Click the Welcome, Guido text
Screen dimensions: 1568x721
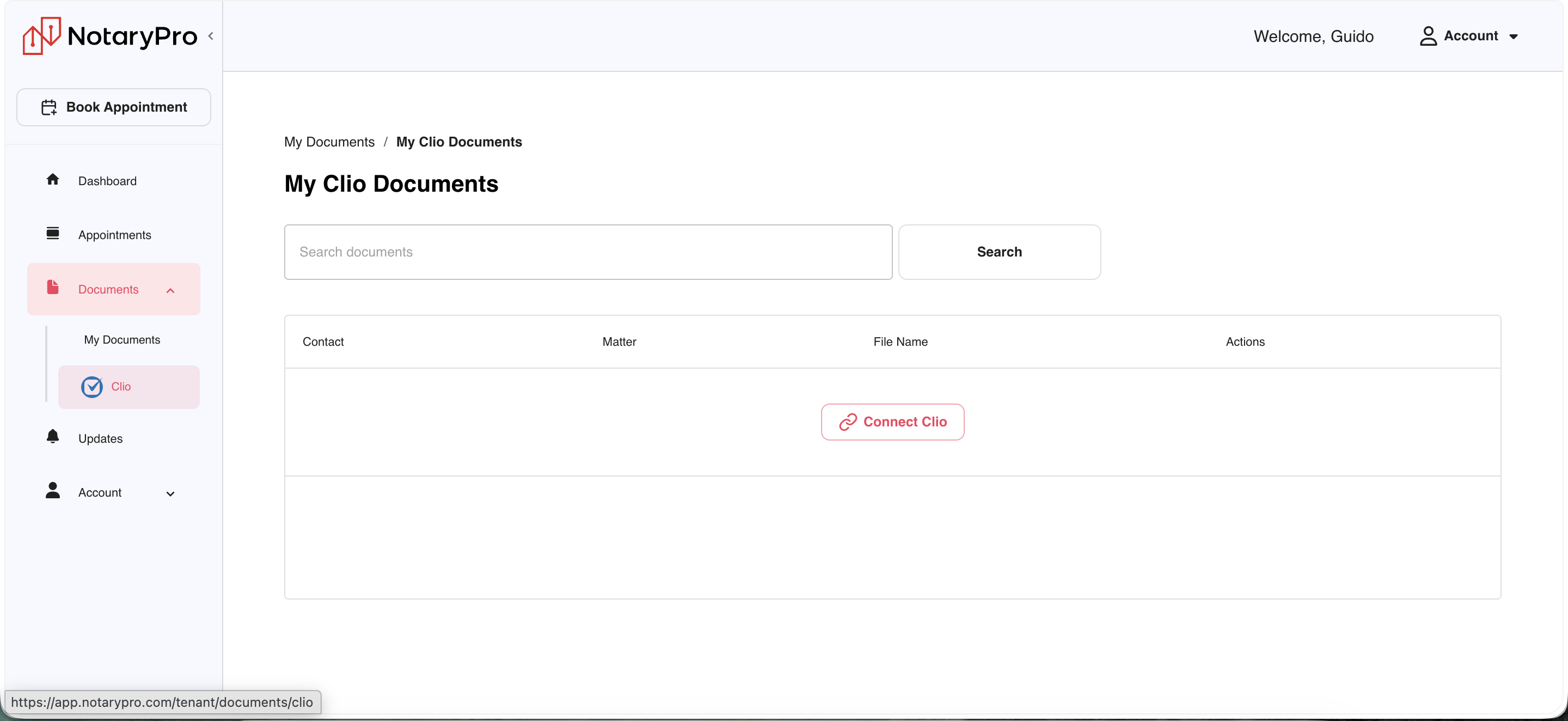click(1314, 36)
